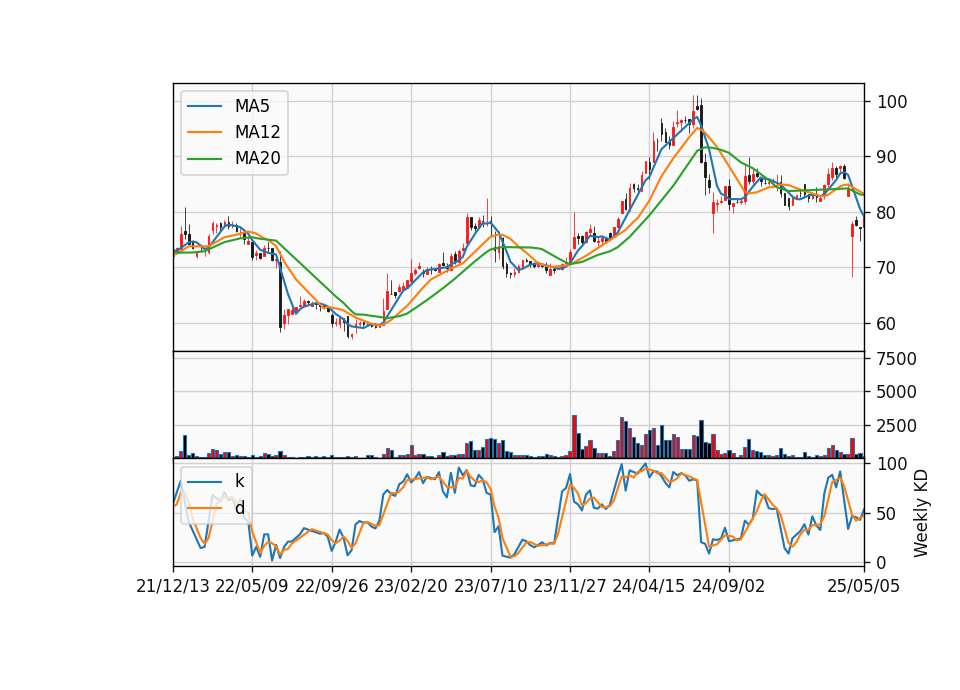Click the blue MA5 legend line sample

(204, 107)
